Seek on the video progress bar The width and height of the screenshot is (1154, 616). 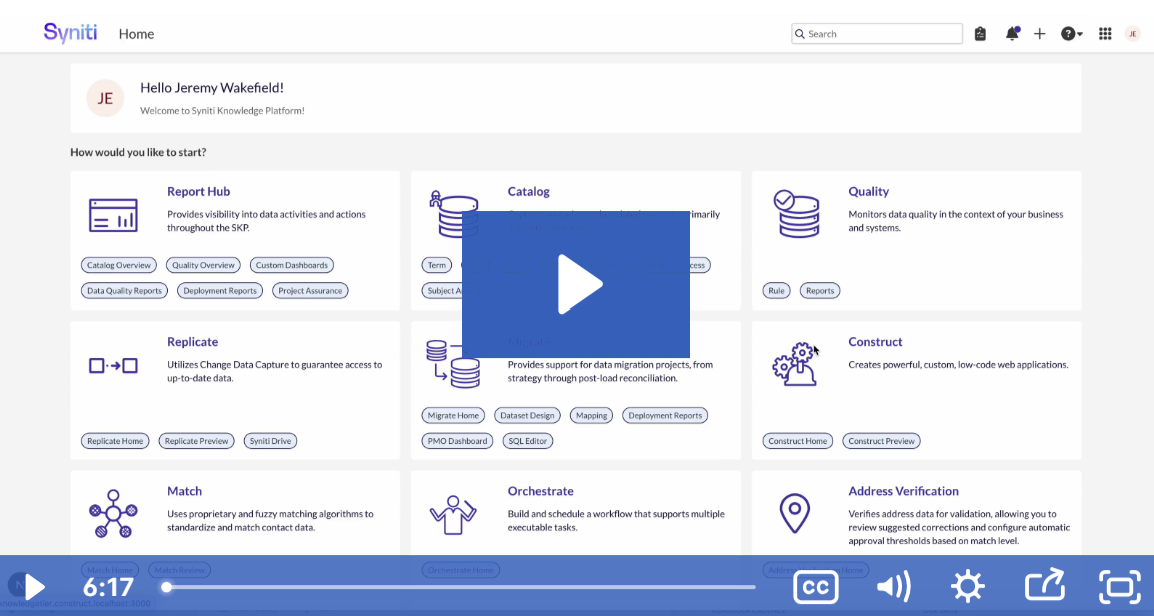[x=461, y=587]
